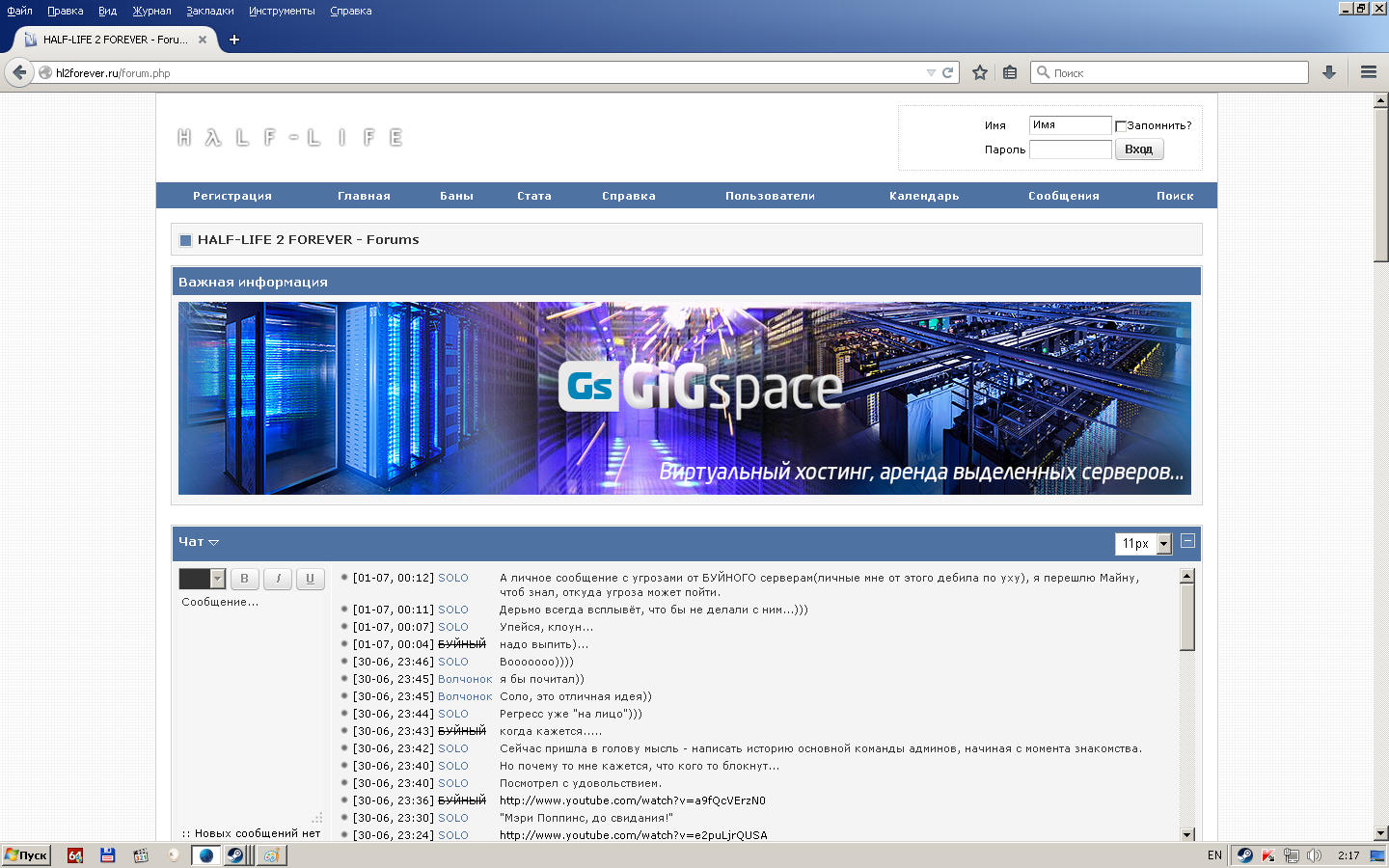Open the Баны page

(456, 196)
